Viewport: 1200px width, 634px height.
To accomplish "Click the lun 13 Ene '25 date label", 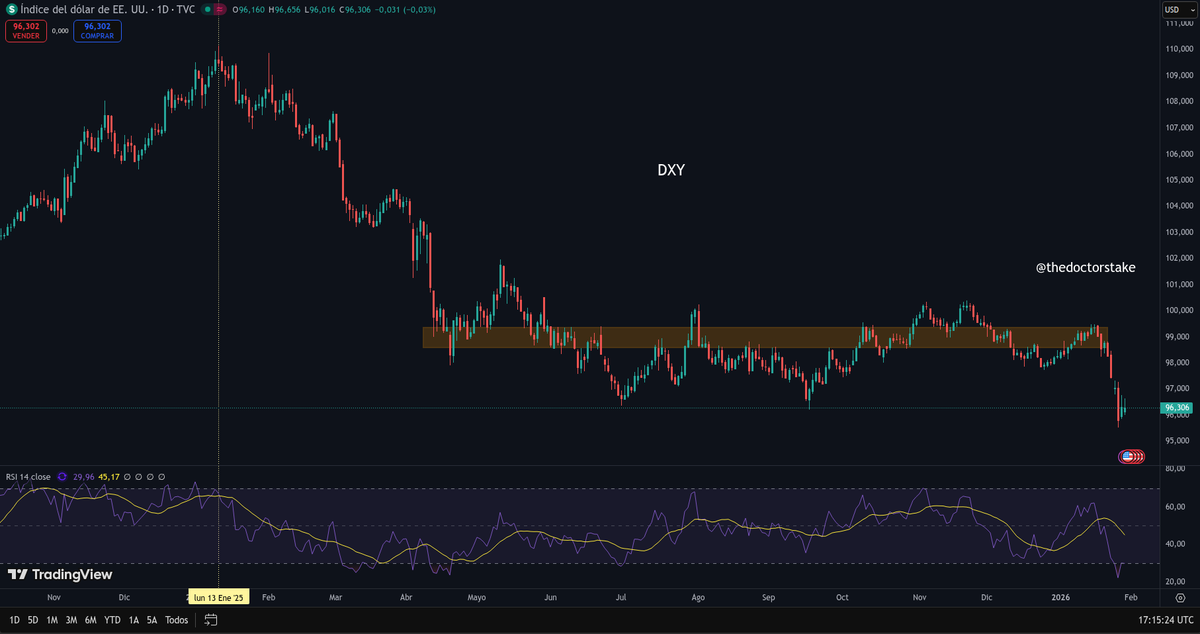I will pos(219,597).
